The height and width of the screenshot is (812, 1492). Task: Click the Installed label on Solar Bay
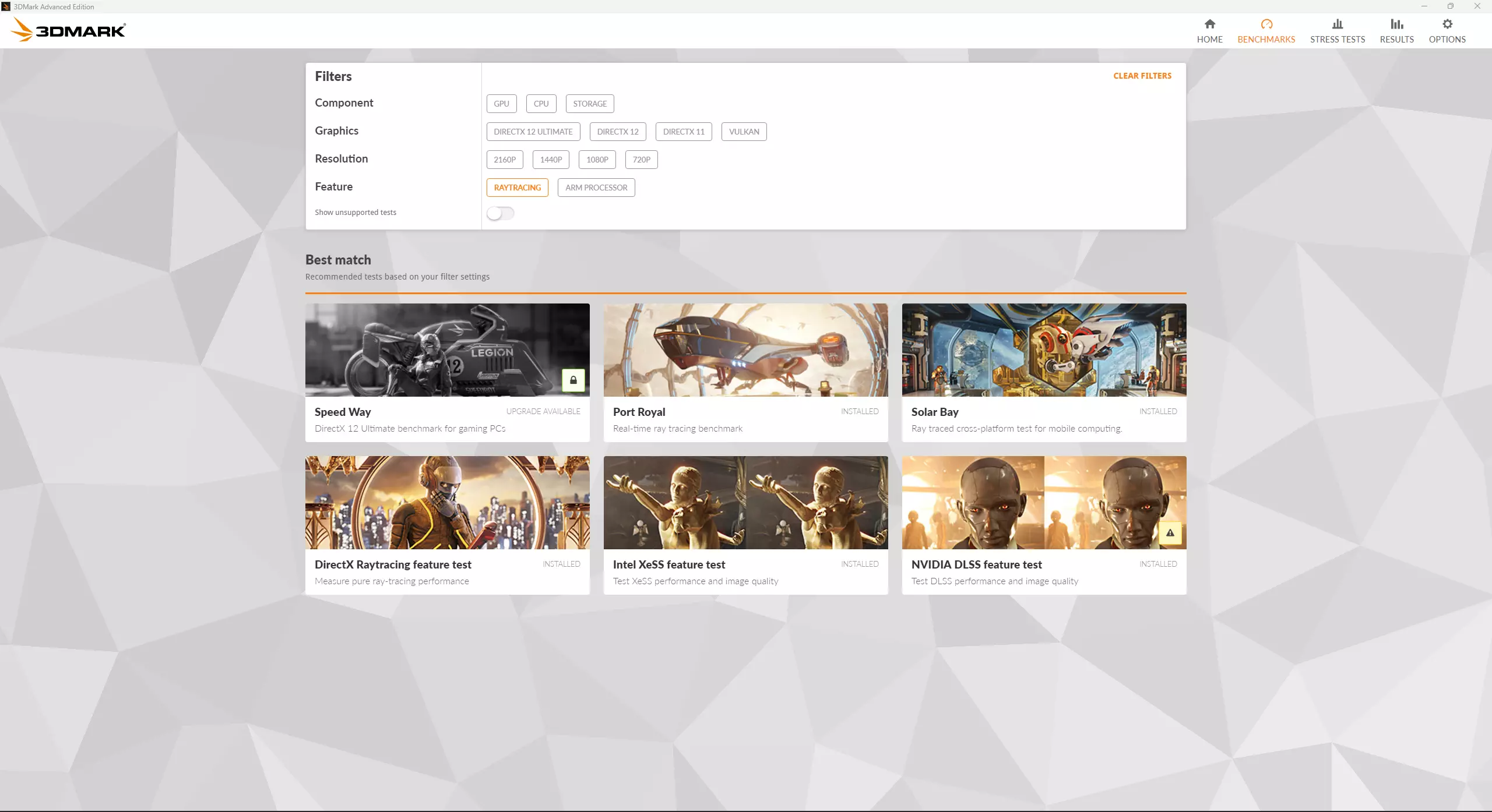coord(1158,411)
